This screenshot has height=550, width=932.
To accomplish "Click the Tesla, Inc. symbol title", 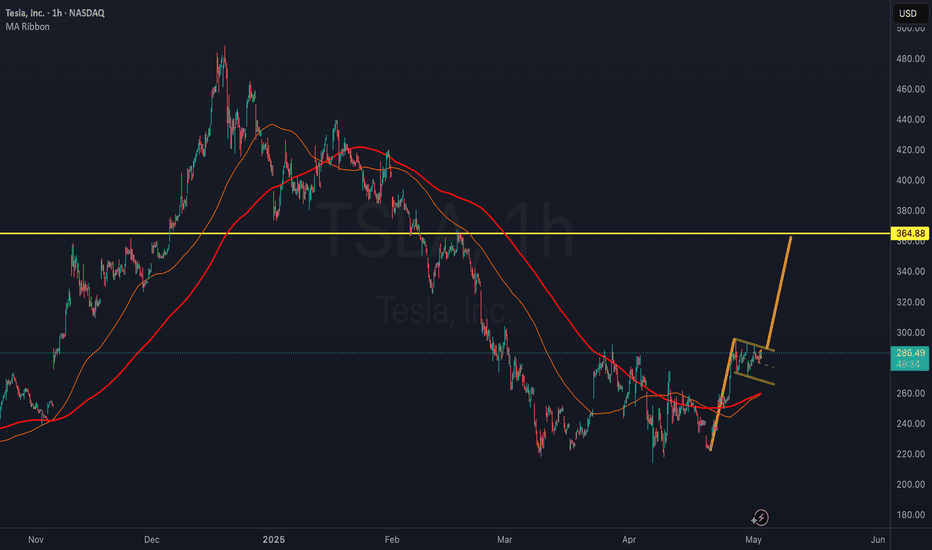I will pos(55,12).
